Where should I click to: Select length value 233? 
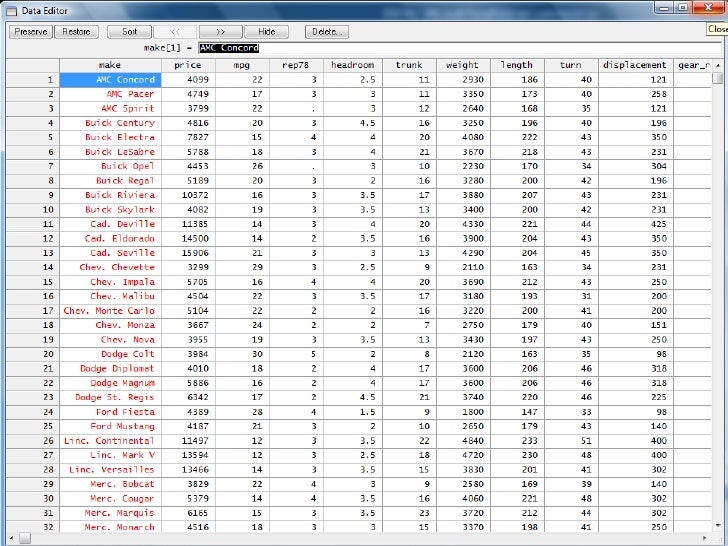coord(517,441)
